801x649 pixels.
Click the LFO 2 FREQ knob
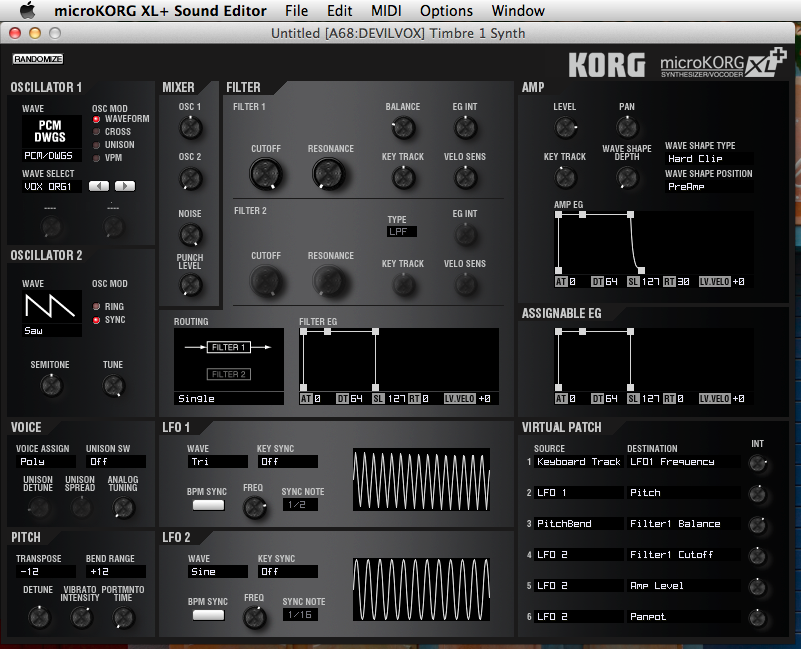[254, 618]
